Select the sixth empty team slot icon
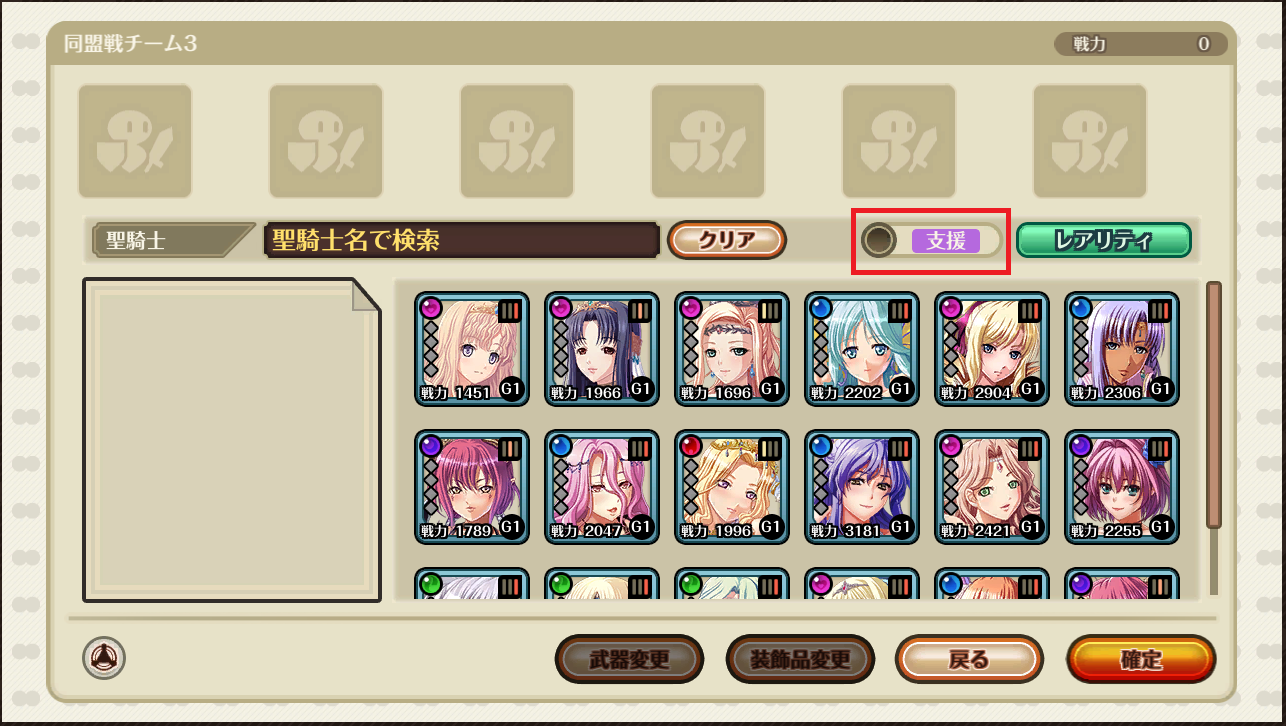 coord(1090,141)
